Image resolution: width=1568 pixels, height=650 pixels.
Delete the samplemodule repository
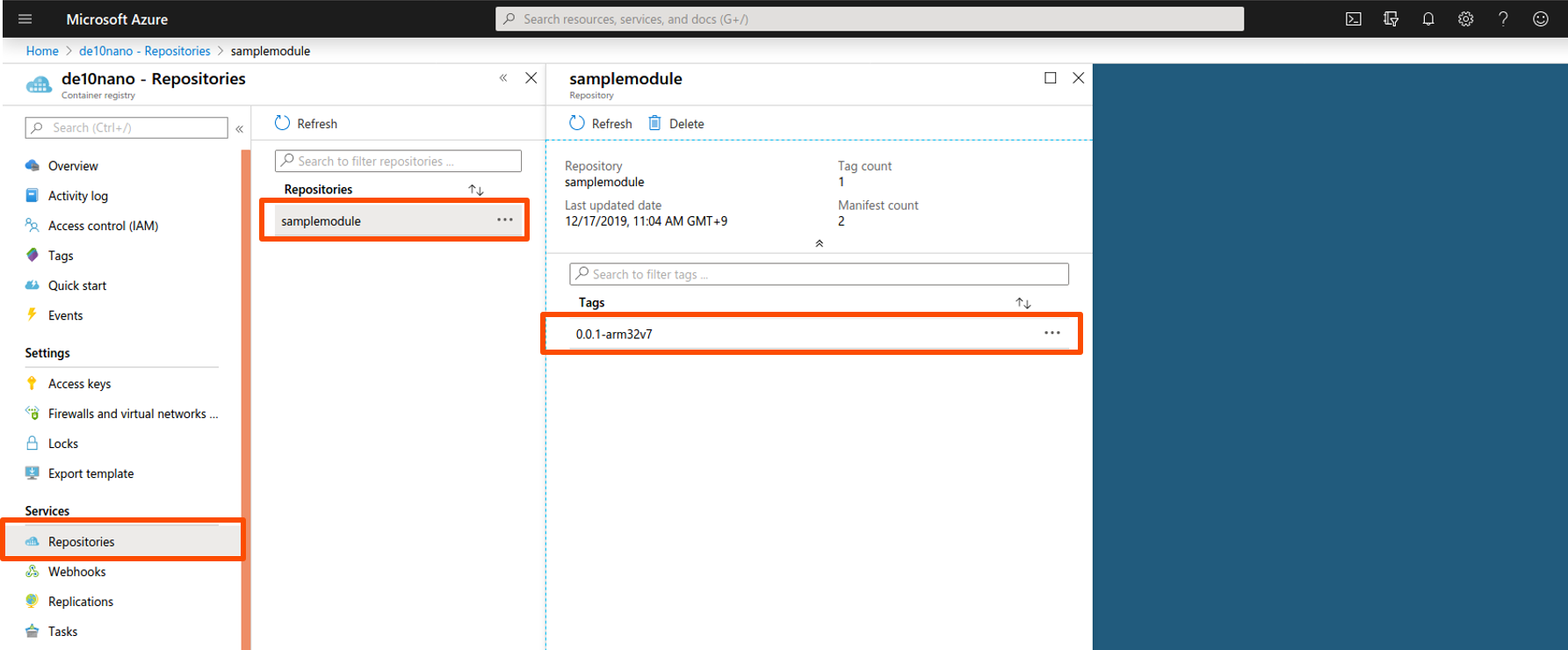pyautogui.click(x=676, y=123)
